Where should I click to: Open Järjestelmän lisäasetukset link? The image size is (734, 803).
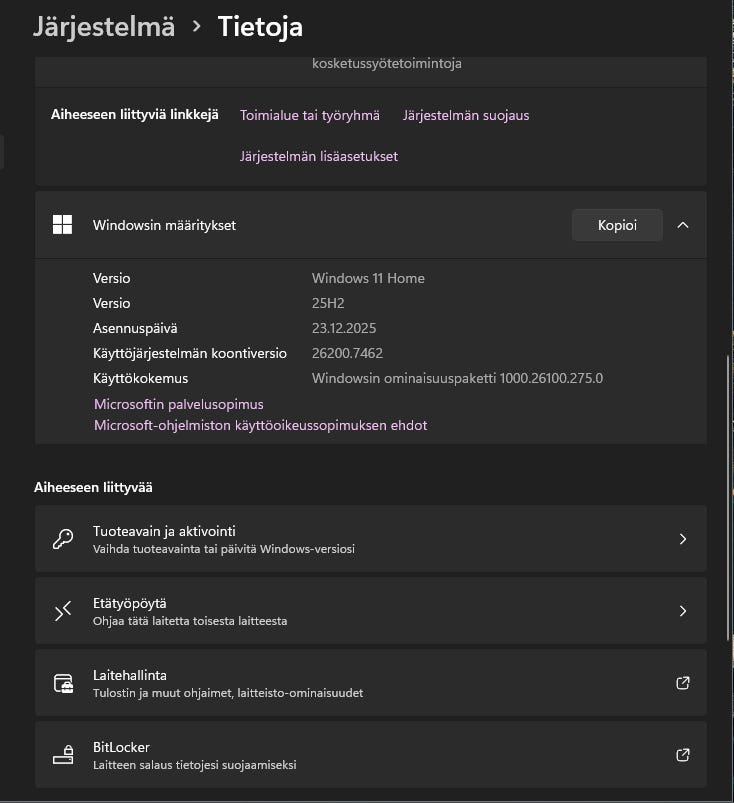[319, 156]
